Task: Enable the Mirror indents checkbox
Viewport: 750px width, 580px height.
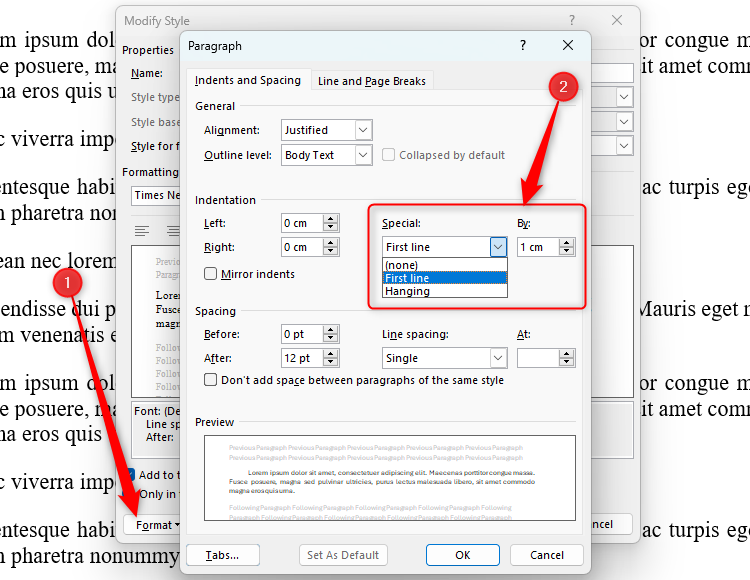Action: pyautogui.click(x=211, y=273)
